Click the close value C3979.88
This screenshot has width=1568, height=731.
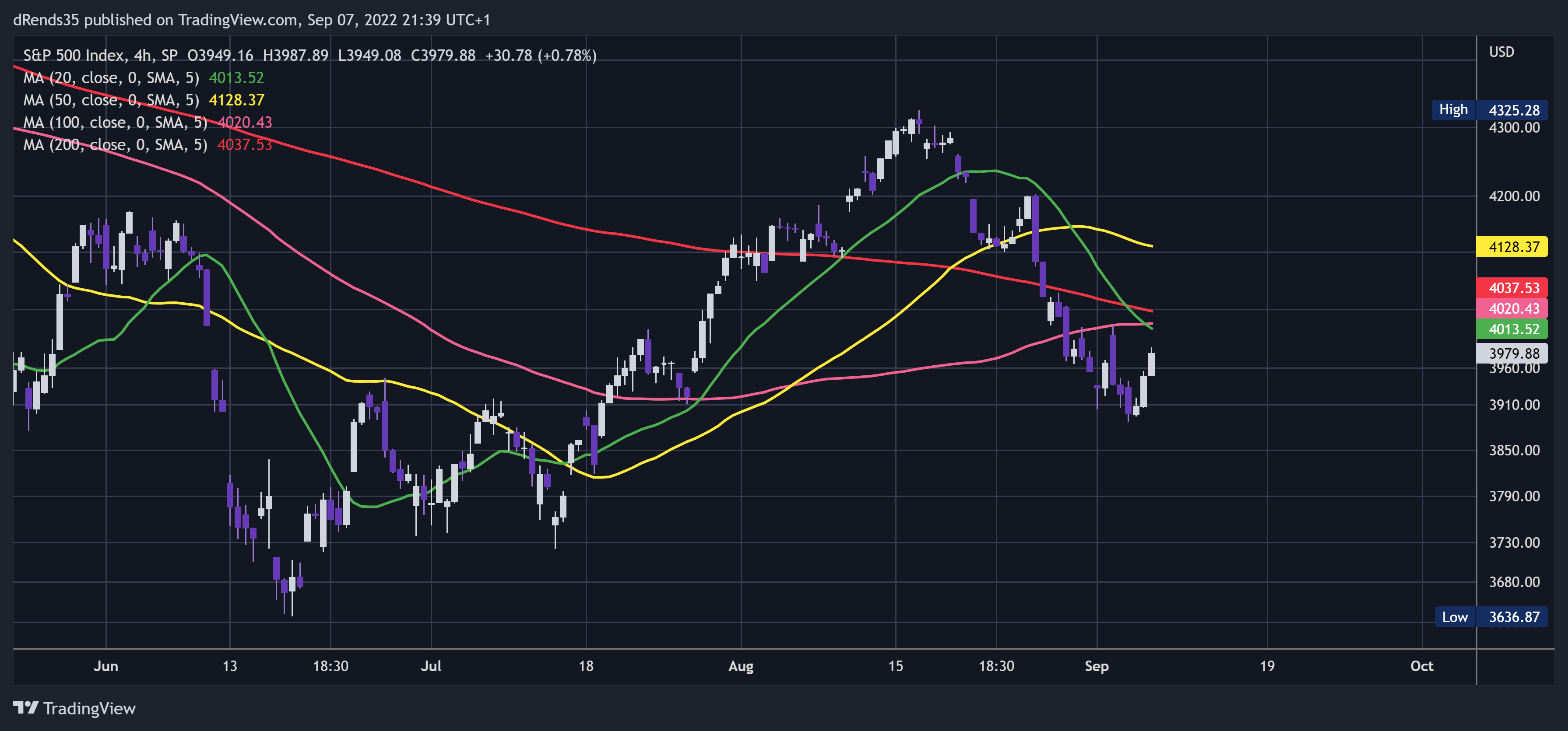click(443, 56)
